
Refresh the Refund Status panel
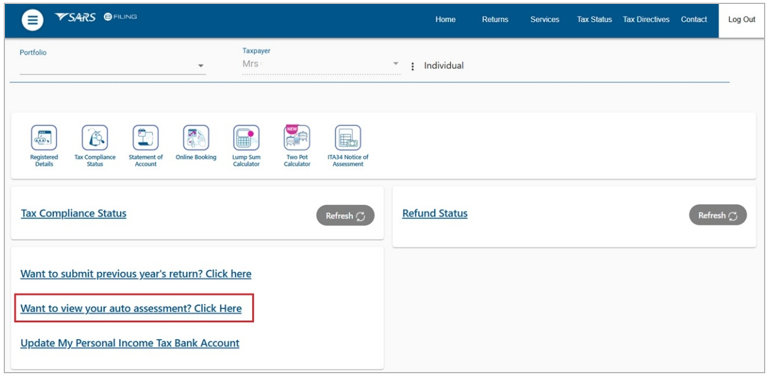click(x=718, y=215)
